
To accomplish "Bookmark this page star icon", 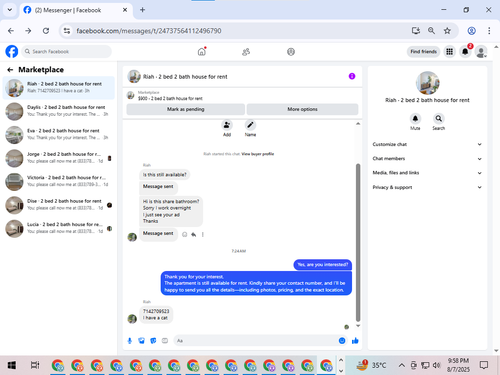I will [447, 31].
